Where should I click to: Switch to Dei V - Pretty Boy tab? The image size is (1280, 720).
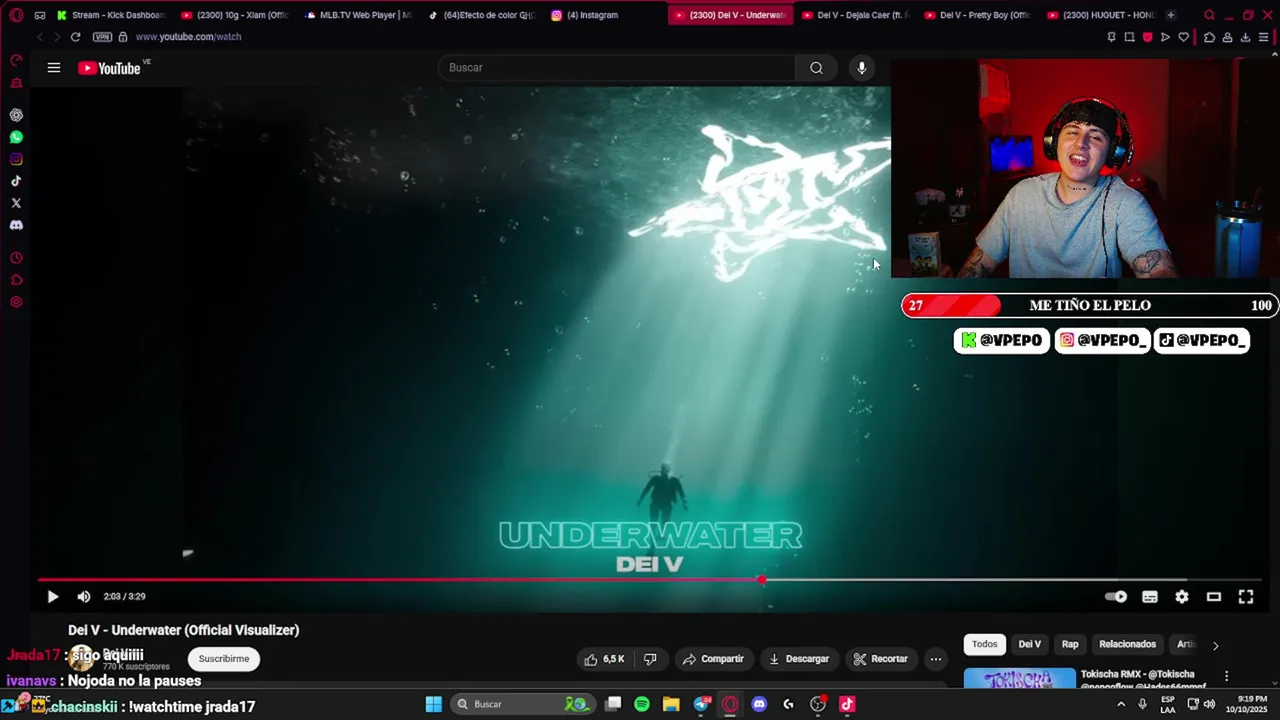pos(977,15)
